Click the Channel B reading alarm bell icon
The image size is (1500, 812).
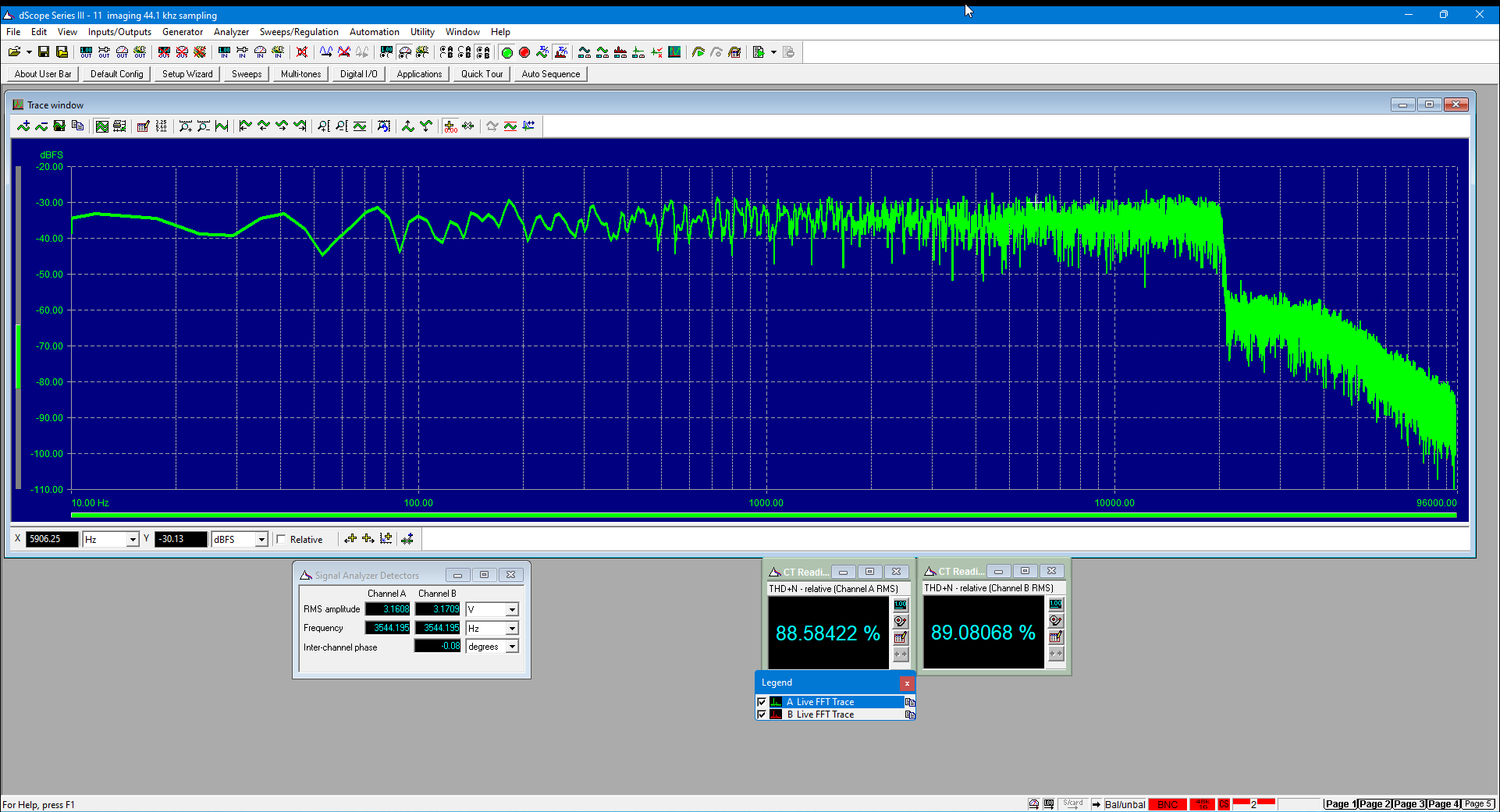tap(1056, 620)
